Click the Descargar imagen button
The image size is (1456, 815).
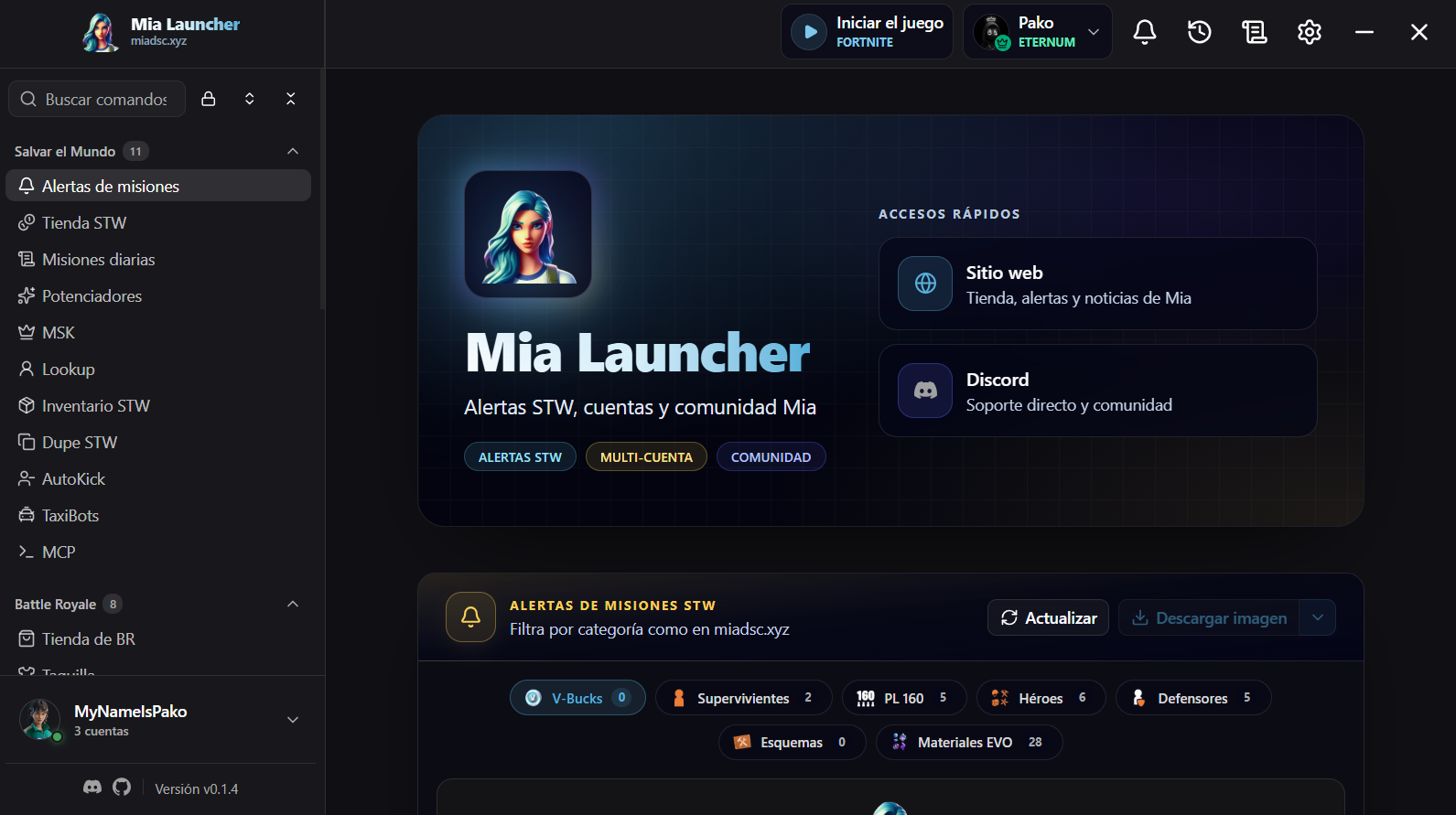click(x=1209, y=617)
